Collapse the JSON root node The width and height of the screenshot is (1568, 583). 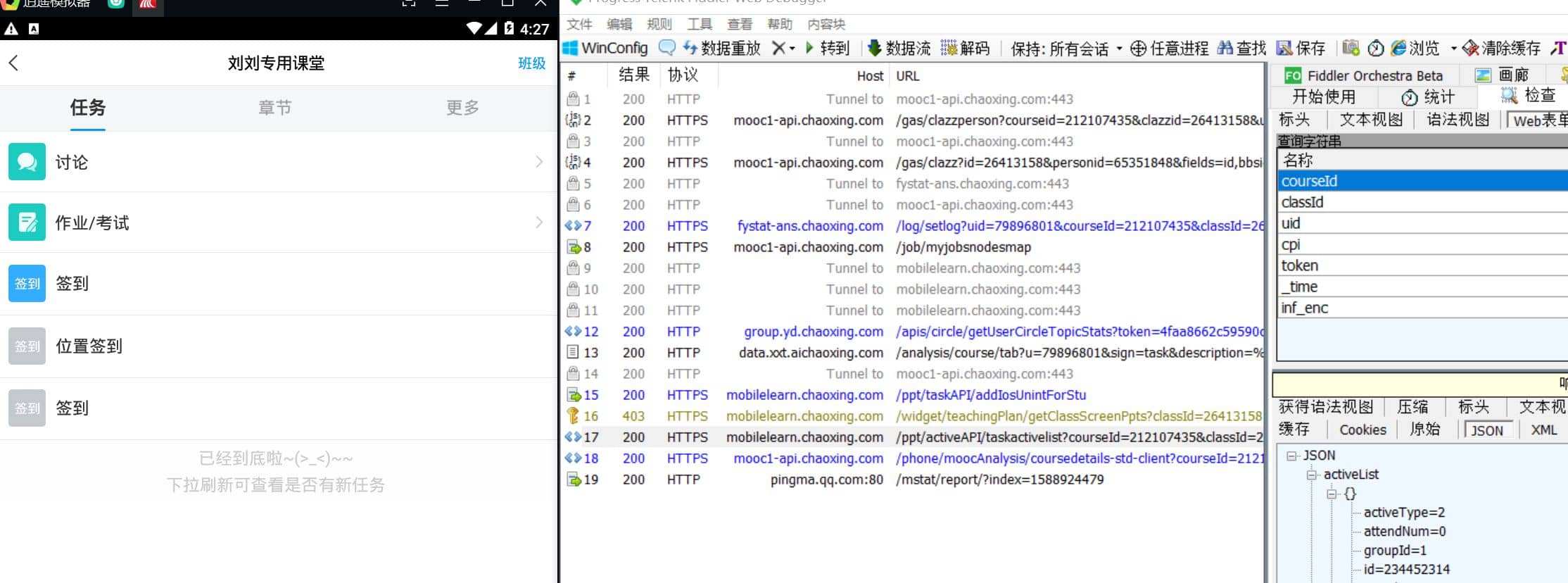click(1292, 456)
